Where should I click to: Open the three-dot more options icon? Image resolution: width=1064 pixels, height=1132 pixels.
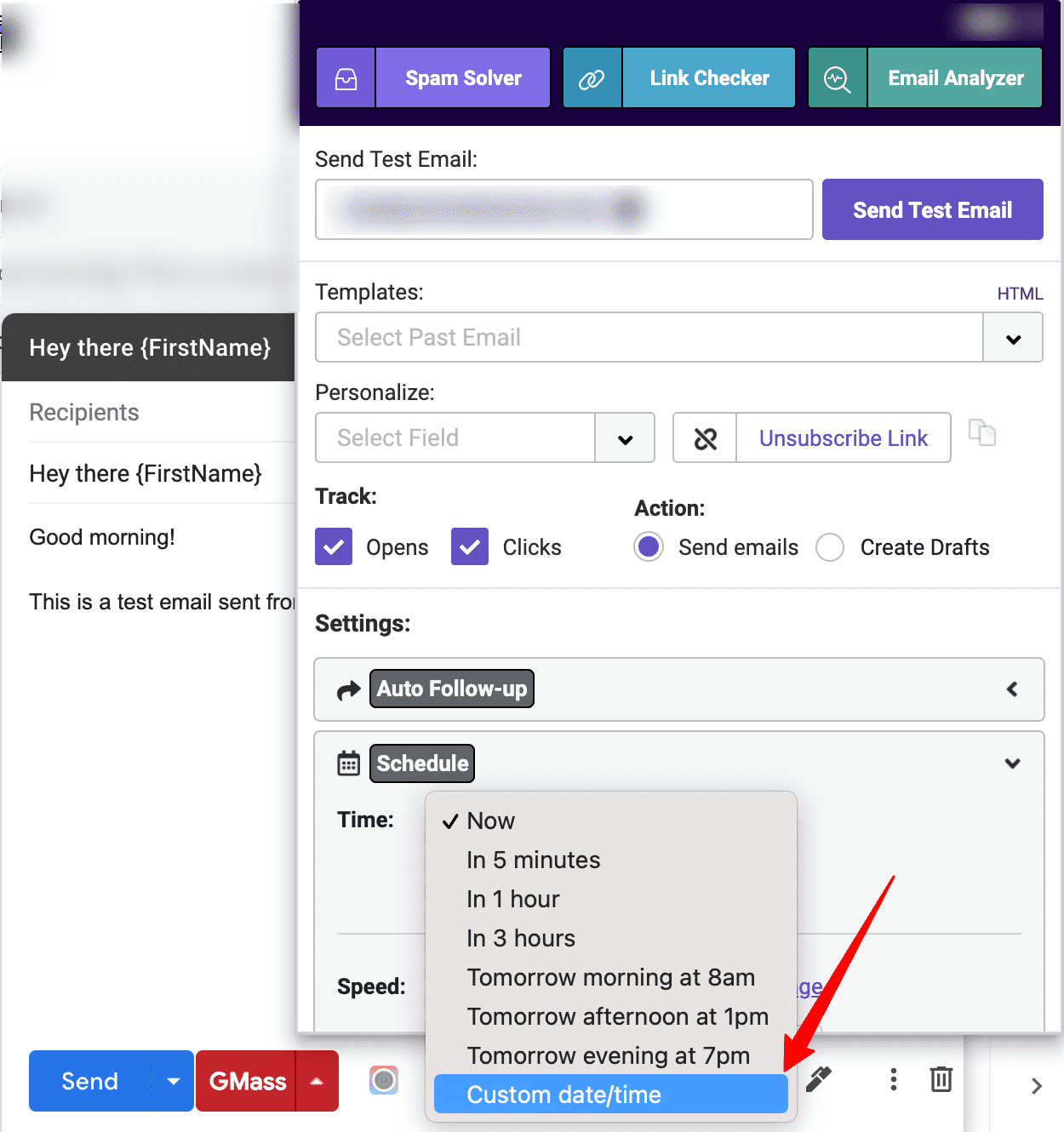coord(893,1079)
